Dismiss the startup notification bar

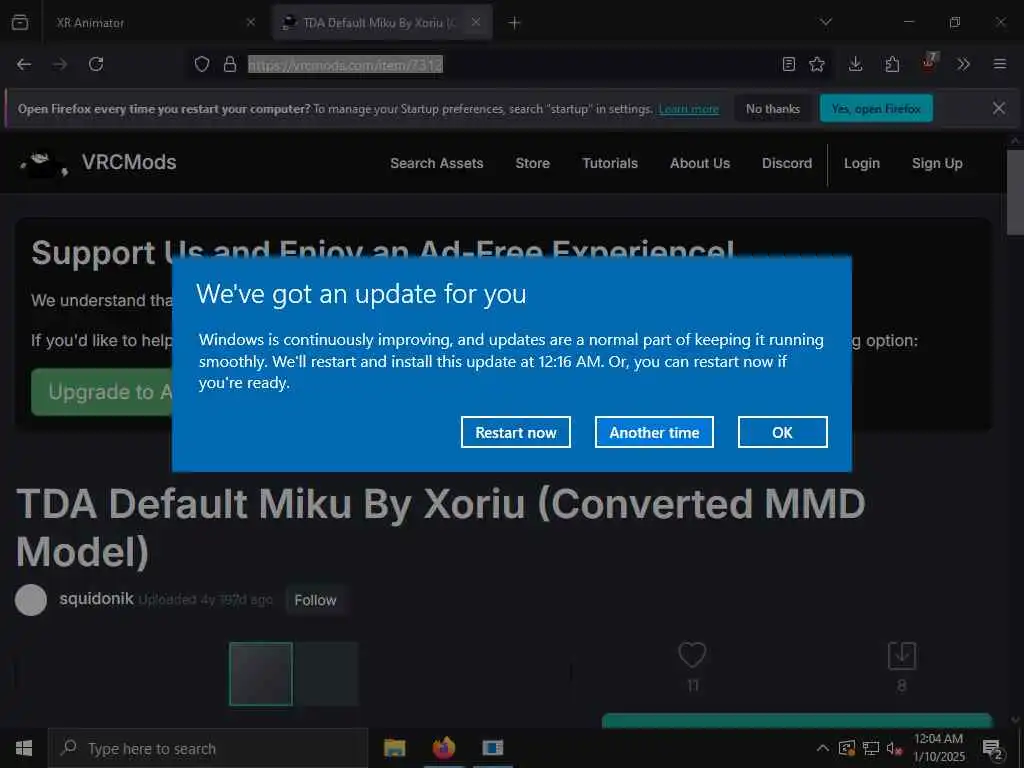click(999, 108)
